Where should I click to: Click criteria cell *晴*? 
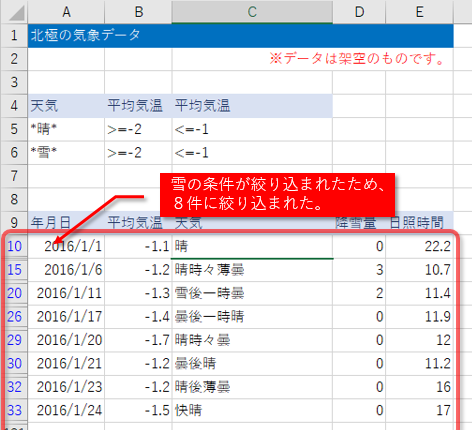coord(66,129)
